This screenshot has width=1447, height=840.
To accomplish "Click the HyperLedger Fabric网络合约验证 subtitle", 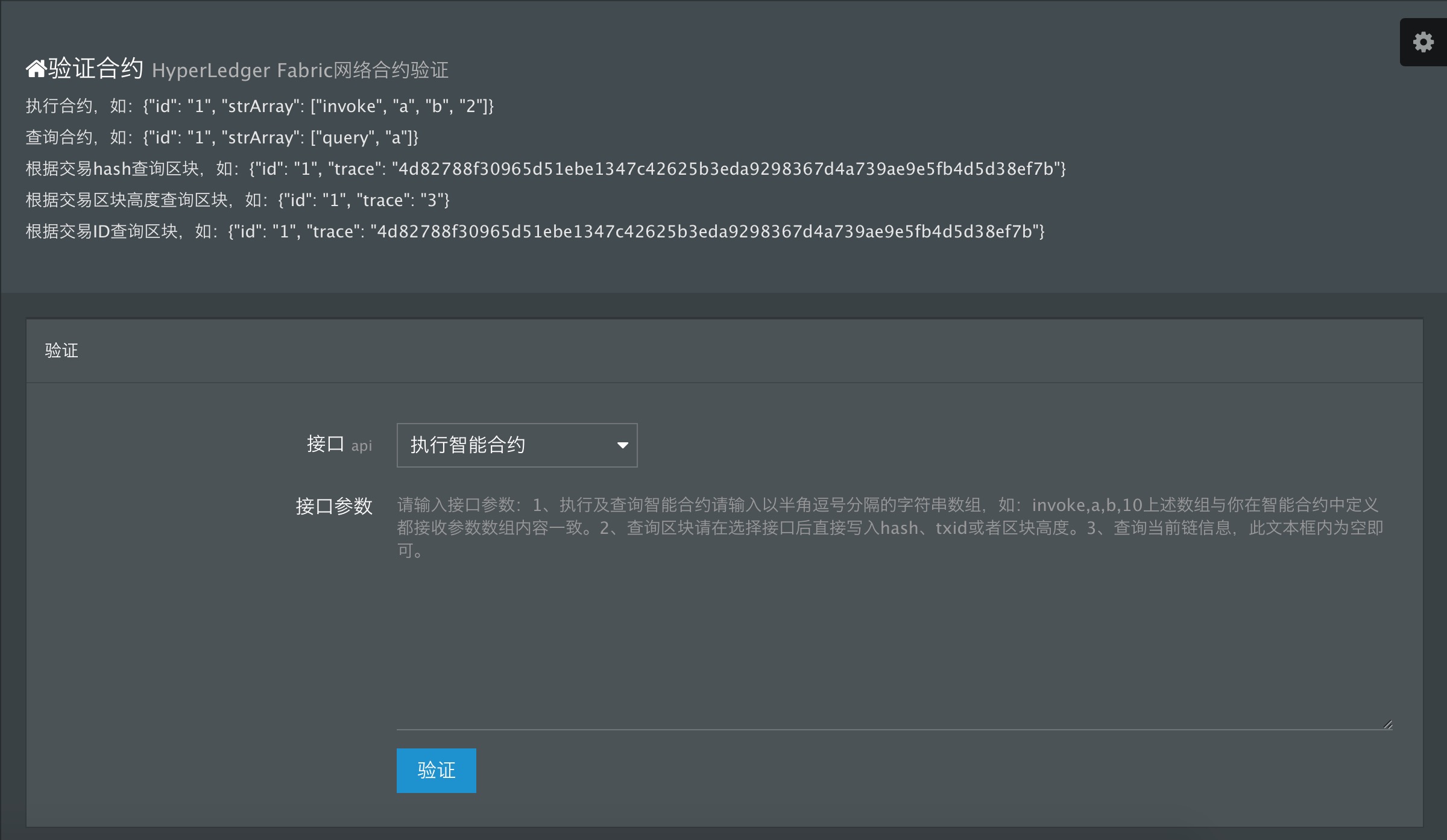I will tap(300, 71).
